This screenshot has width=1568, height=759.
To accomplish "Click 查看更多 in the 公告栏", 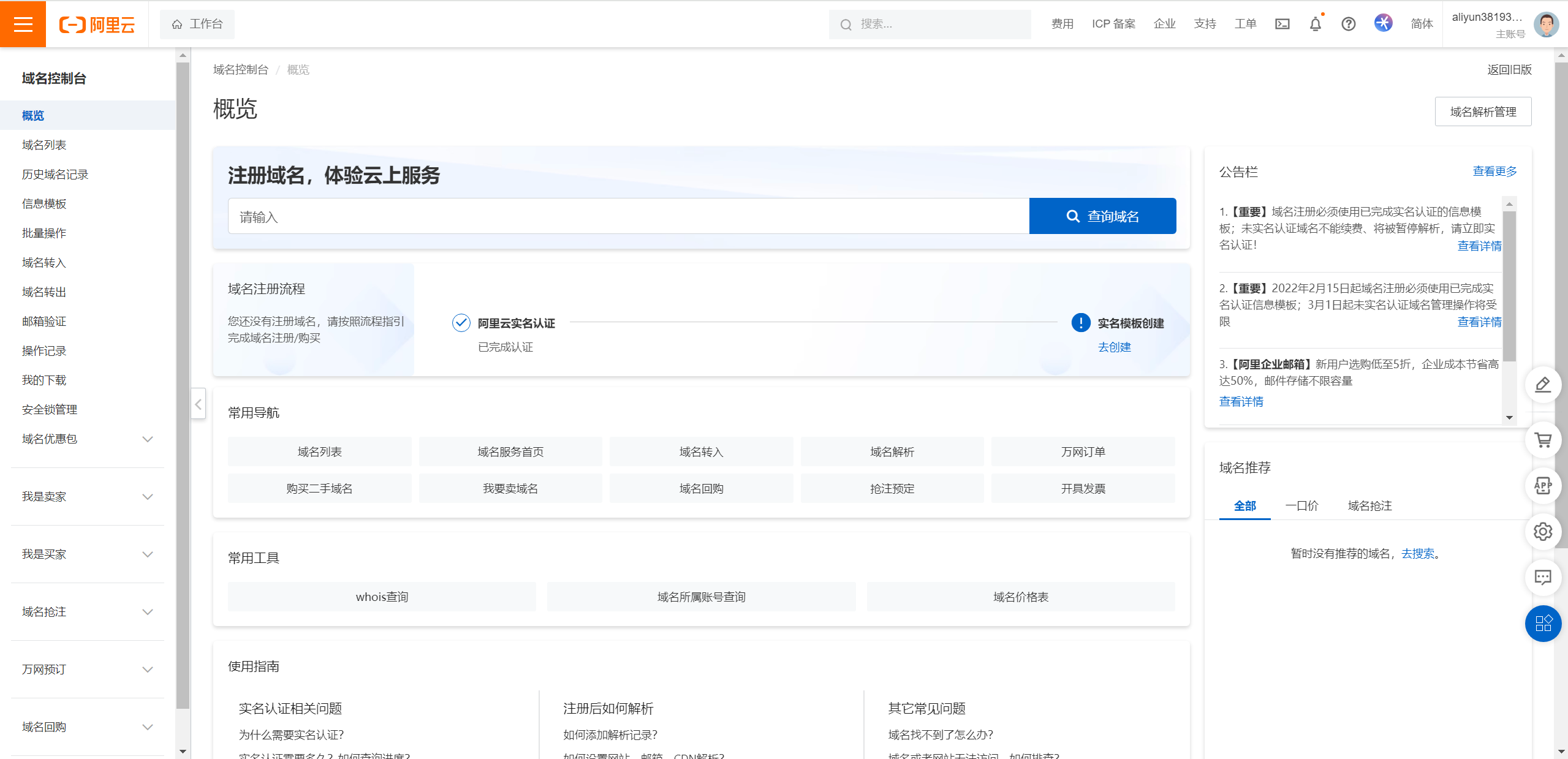I will point(1494,172).
